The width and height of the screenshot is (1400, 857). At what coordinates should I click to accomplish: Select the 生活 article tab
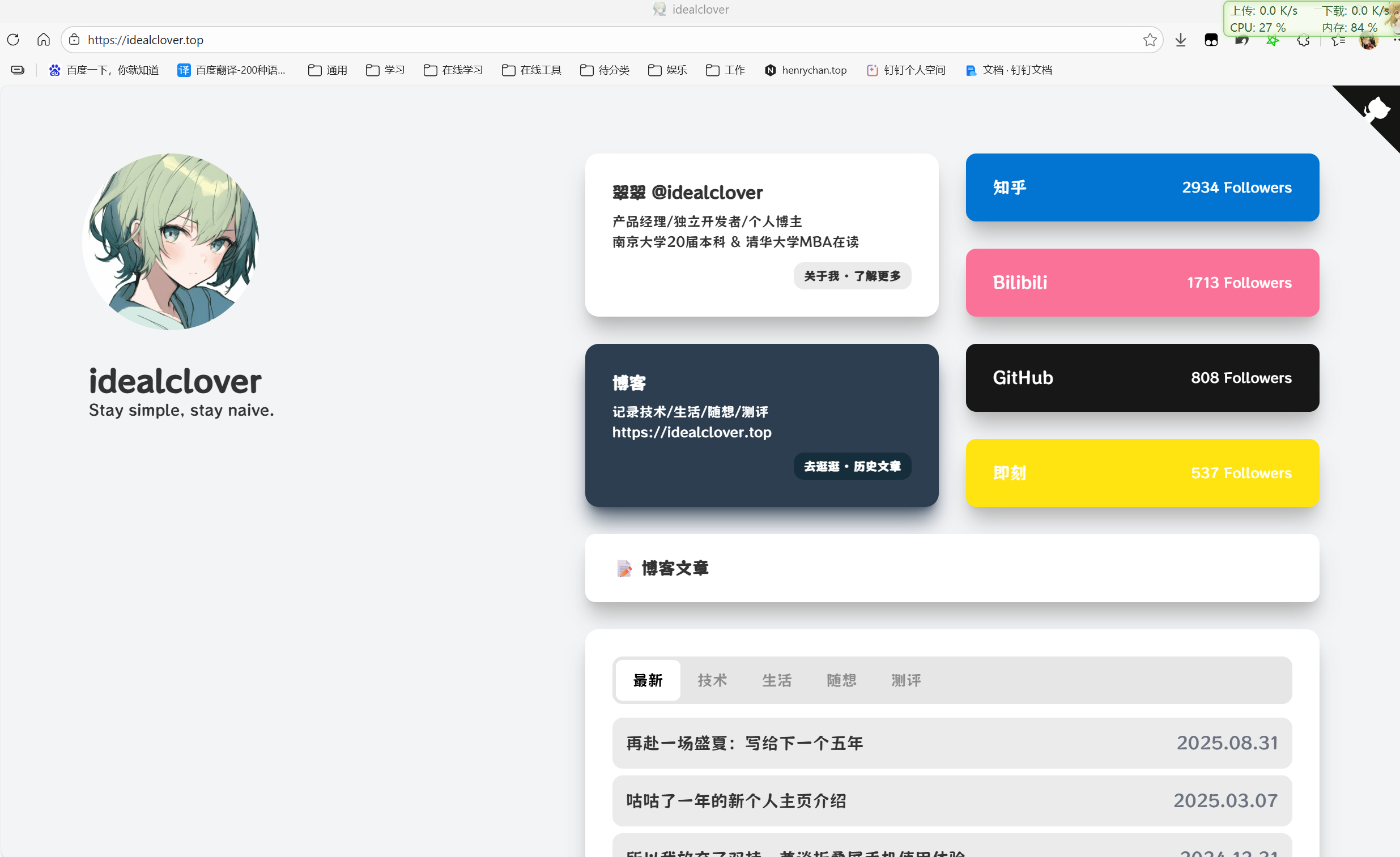pos(777,680)
